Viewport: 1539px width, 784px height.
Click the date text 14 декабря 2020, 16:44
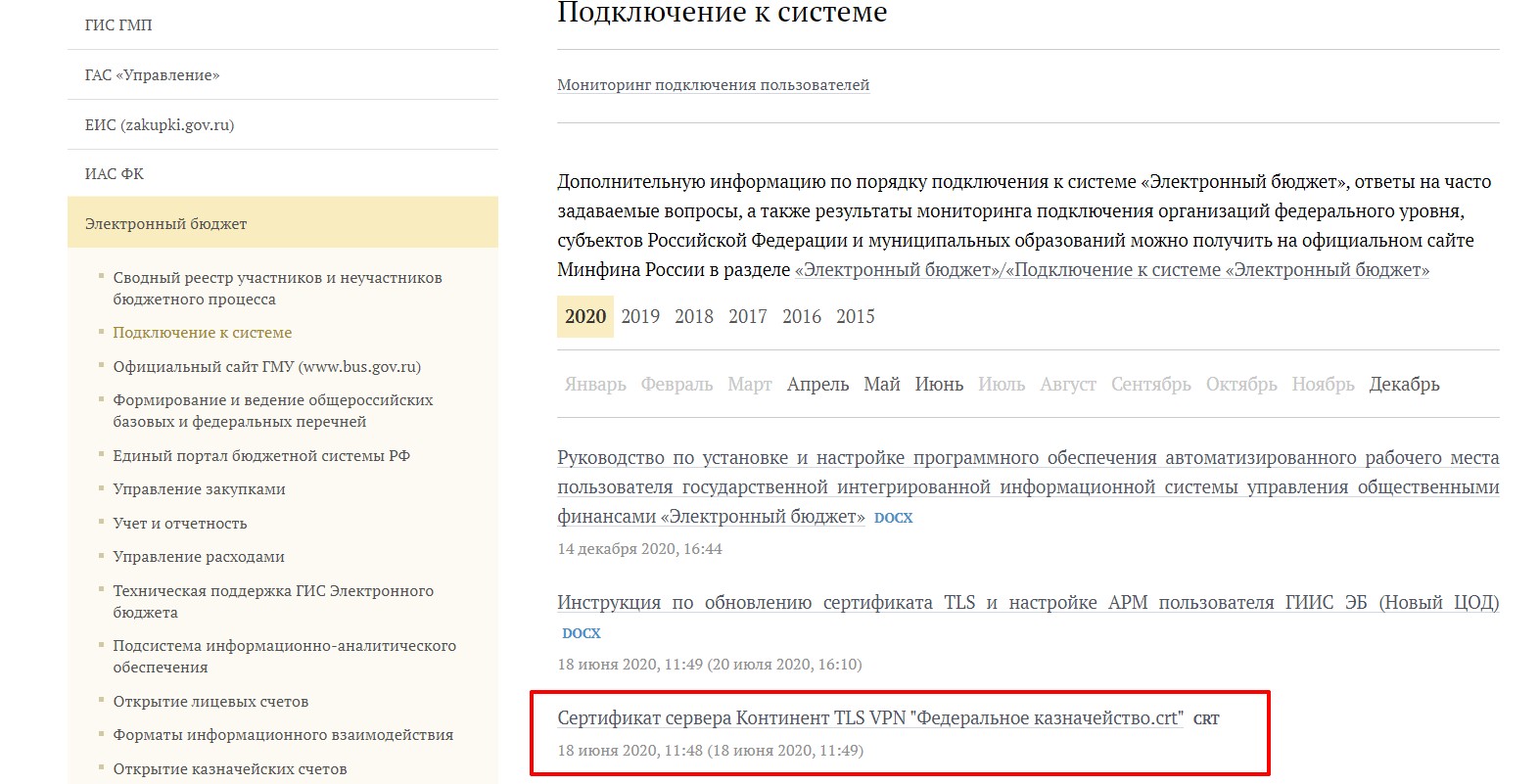pyautogui.click(x=639, y=548)
